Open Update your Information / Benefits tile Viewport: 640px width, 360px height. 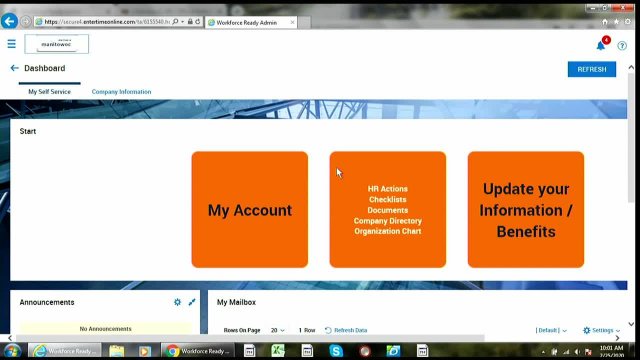tap(526, 210)
